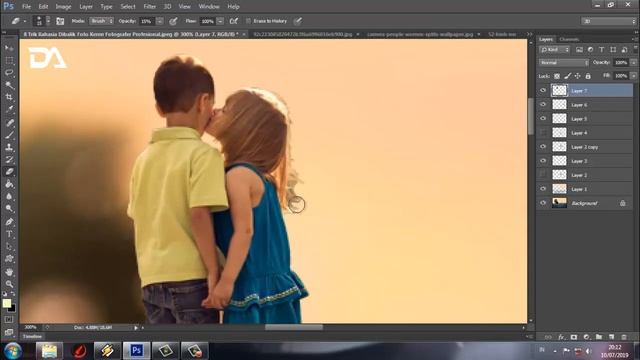Select the Magic Wand tool
The image size is (640, 360).
pos(9,85)
